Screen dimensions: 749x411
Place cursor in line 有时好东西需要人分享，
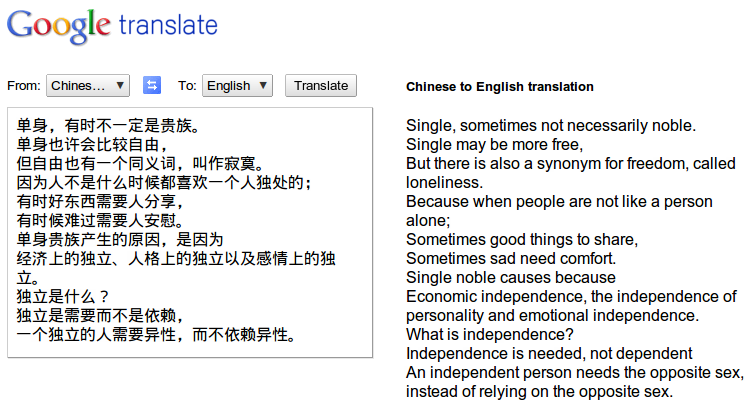click(100, 202)
